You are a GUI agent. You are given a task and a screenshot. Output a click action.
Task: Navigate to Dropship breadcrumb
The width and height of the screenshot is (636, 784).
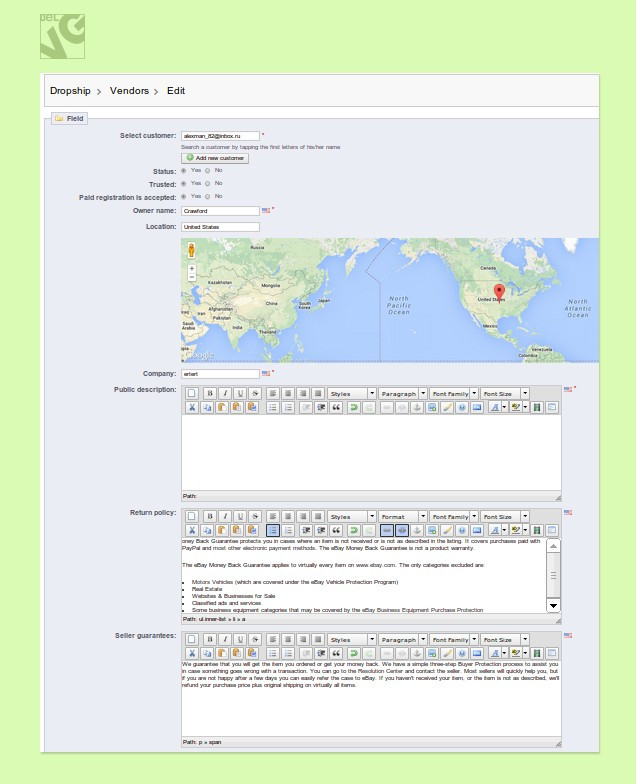(x=70, y=91)
